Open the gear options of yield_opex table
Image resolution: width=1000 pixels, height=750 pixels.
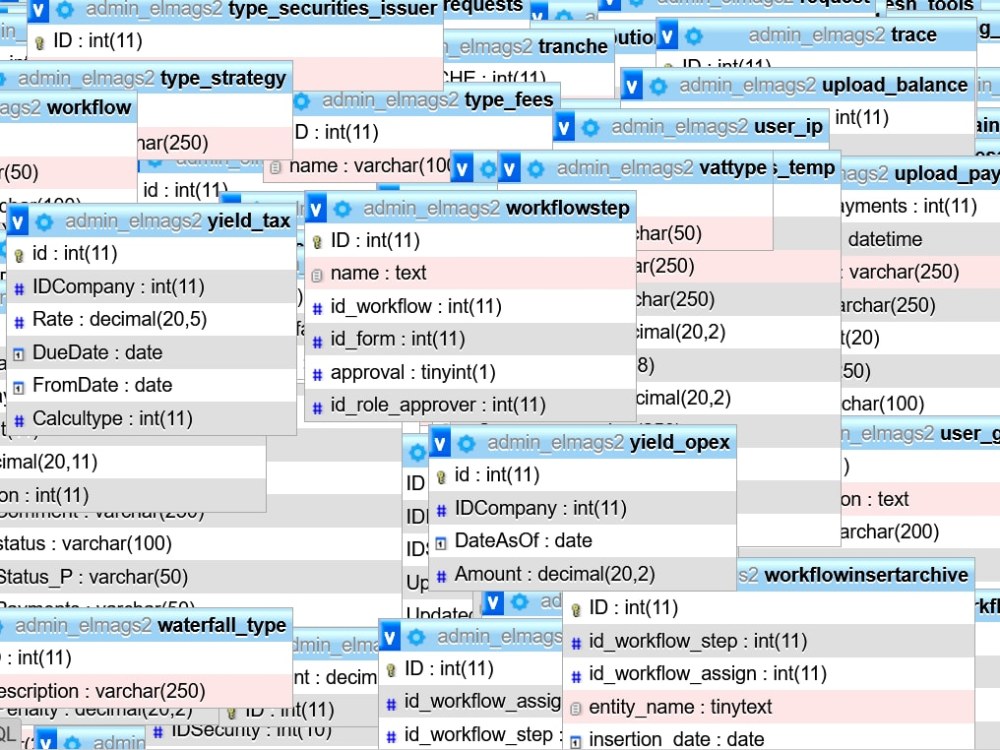coord(466,443)
